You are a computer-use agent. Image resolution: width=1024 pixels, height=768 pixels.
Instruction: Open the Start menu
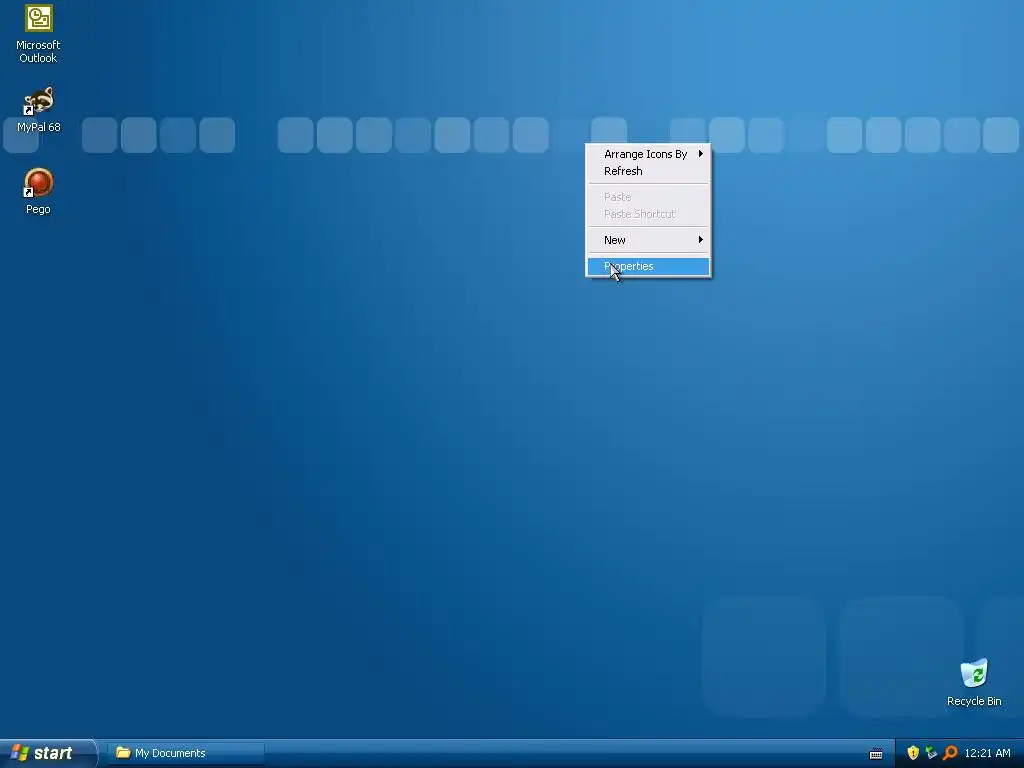pos(48,753)
